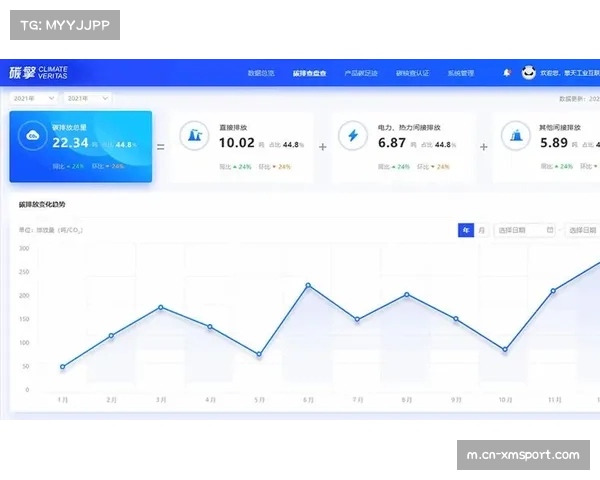Click the 3月 data point
Screen dimensions: 600x480
[161, 307]
